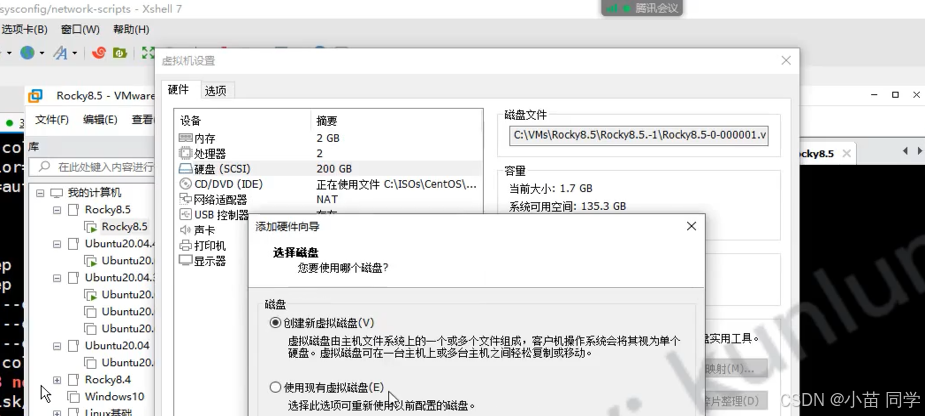
Task: Open the font 'A' icon in Xshell toolbar
Action: pyautogui.click(x=60, y=53)
